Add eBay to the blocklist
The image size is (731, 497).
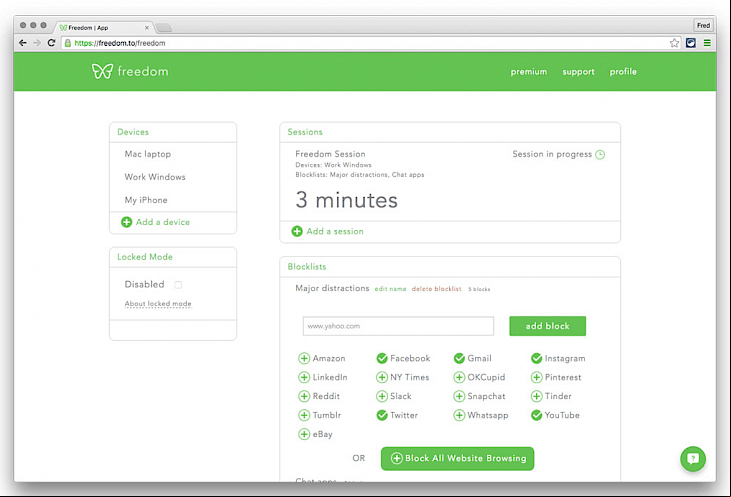(x=304, y=434)
